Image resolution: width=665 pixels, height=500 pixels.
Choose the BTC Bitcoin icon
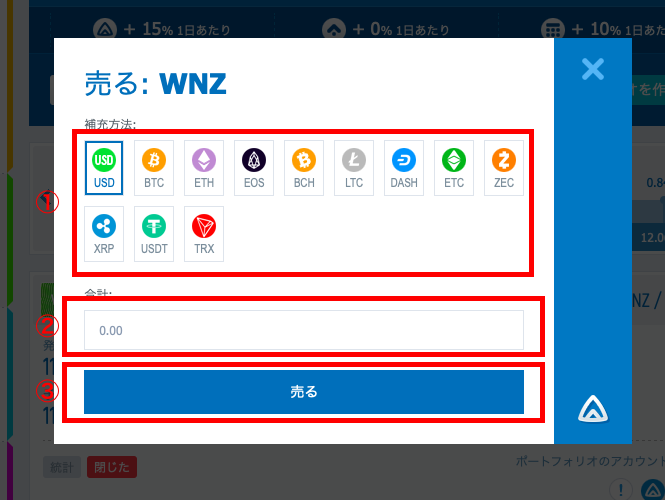pos(154,168)
